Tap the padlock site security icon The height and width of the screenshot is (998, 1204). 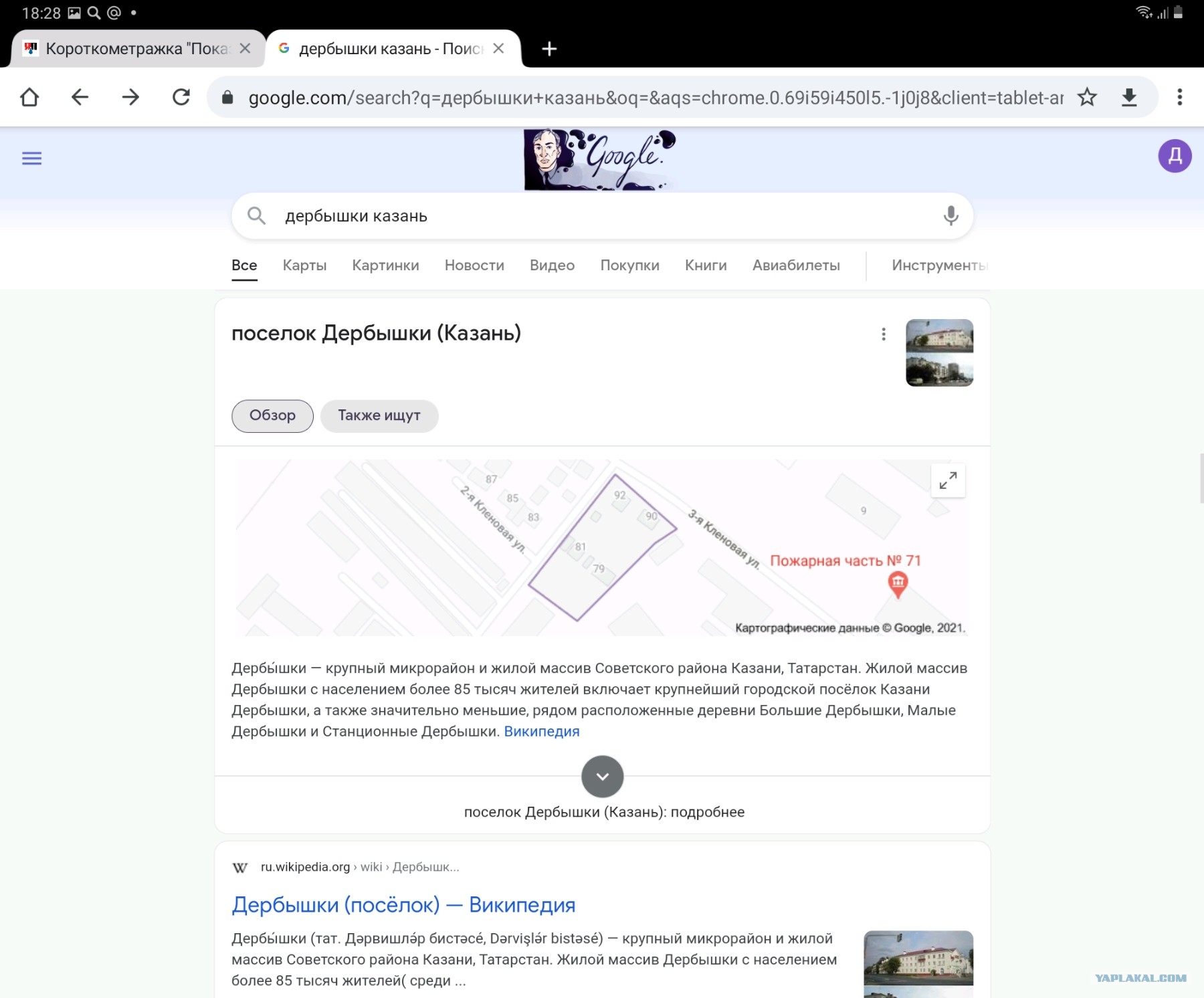tap(227, 98)
